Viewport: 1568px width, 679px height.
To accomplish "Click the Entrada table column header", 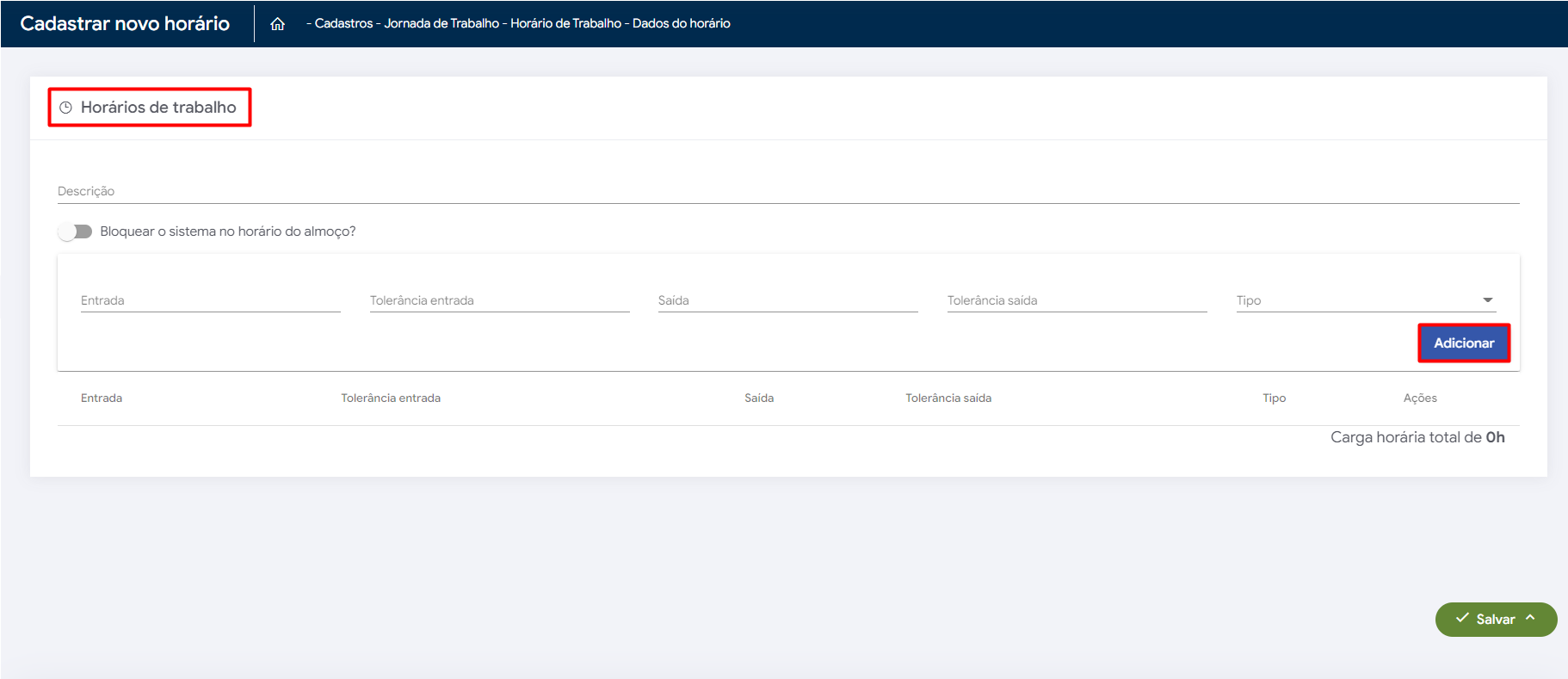I will 102,398.
